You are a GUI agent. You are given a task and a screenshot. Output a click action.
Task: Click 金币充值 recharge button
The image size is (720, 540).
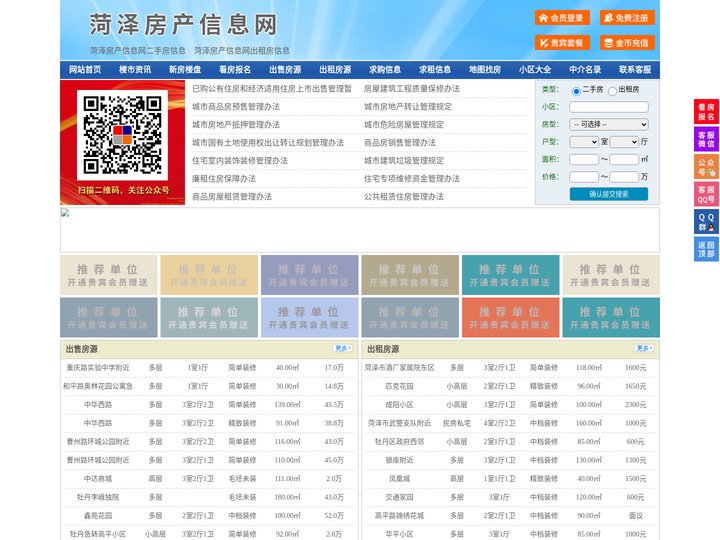(x=627, y=43)
